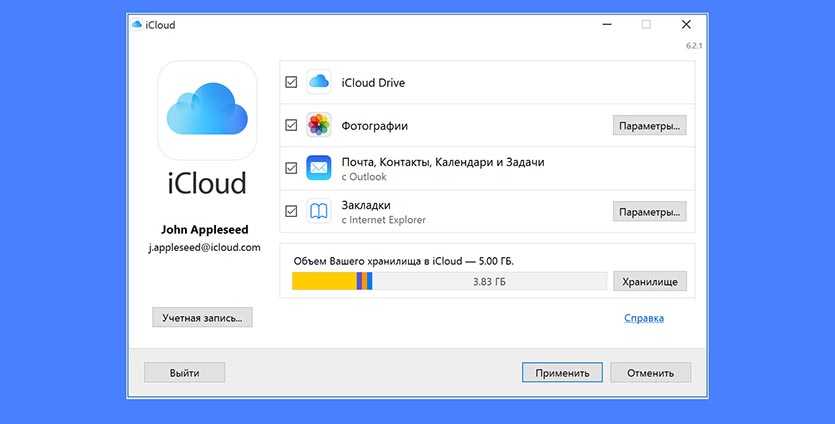Click the Выйти sign-out button

pos(184,372)
